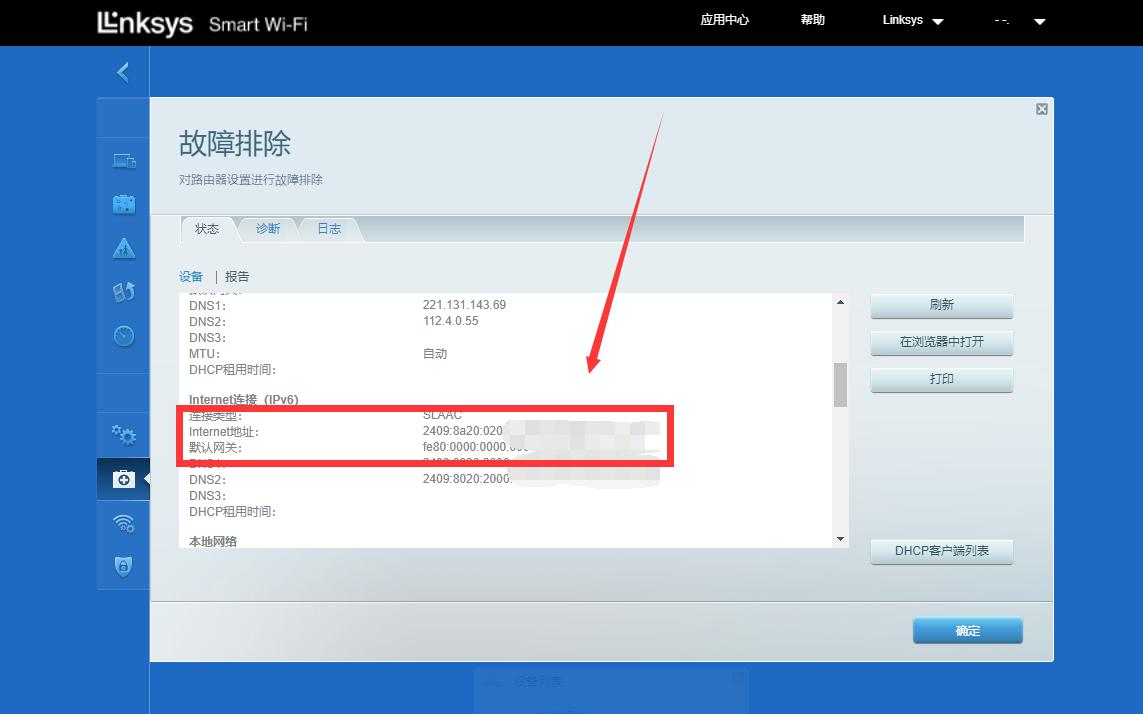Select the 报告 (Report) view

click(237, 276)
